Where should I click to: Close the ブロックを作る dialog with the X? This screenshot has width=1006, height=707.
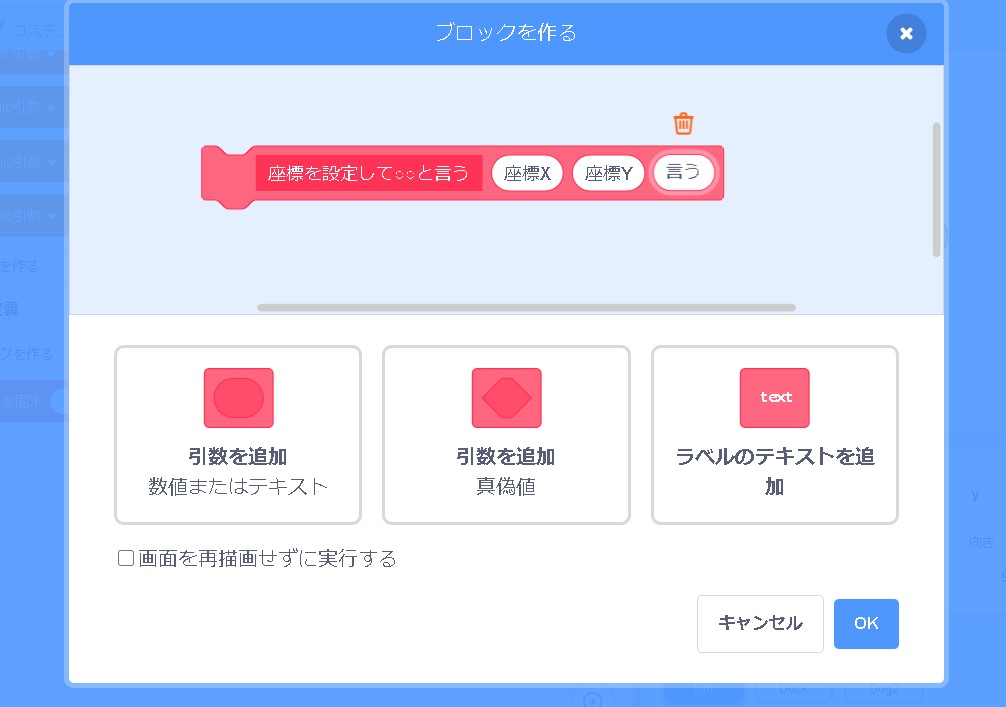click(x=906, y=33)
